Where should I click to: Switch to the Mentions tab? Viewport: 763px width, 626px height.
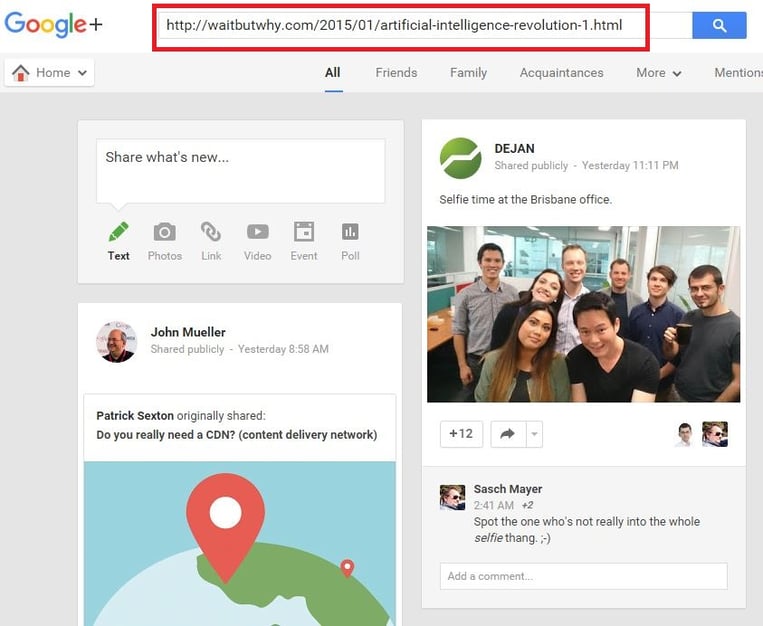pos(738,73)
